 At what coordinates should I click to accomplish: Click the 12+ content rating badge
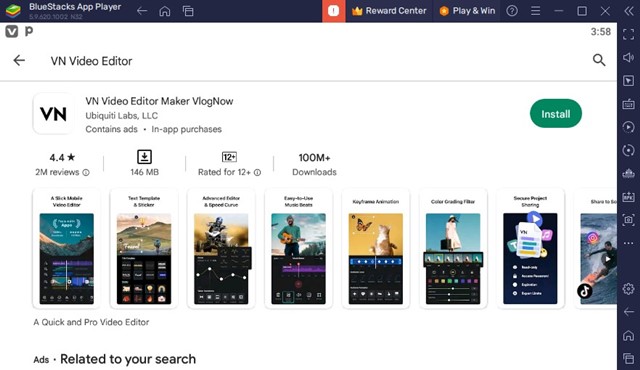229,157
